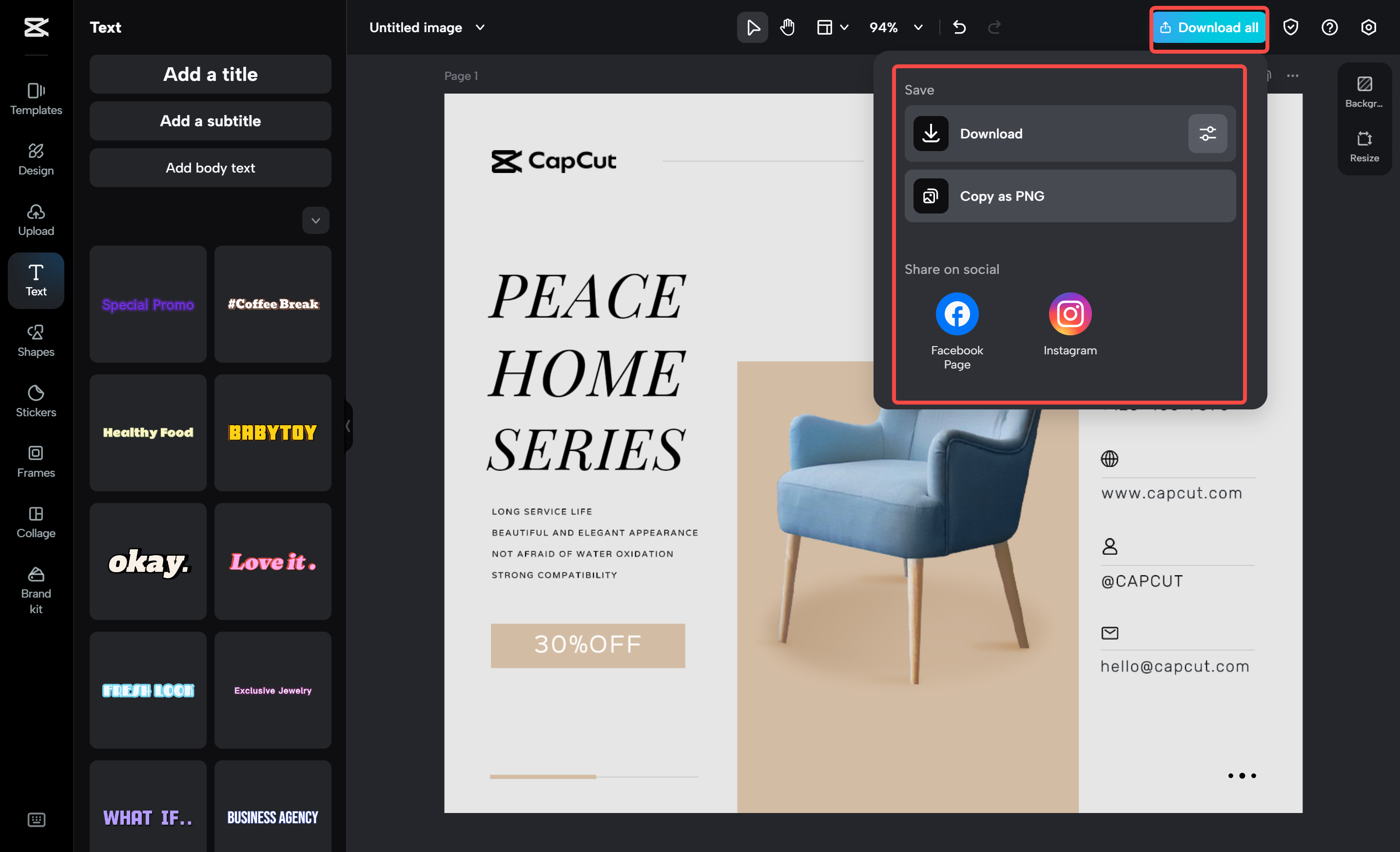Open the Brand kit panel
Viewport: 1400px width, 852px height.
click(35, 591)
